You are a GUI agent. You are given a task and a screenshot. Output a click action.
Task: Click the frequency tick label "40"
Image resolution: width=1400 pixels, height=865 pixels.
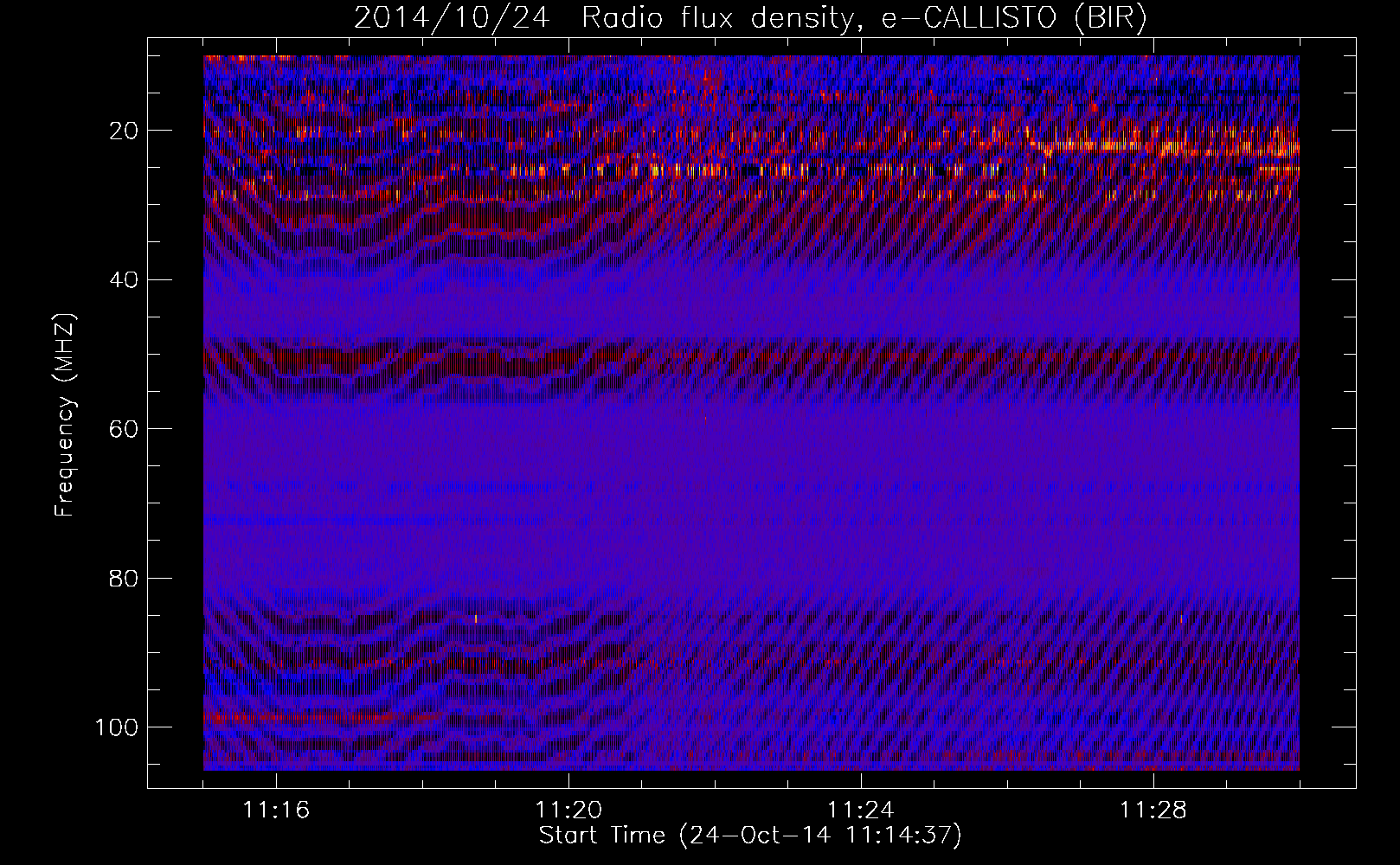[x=125, y=279]
